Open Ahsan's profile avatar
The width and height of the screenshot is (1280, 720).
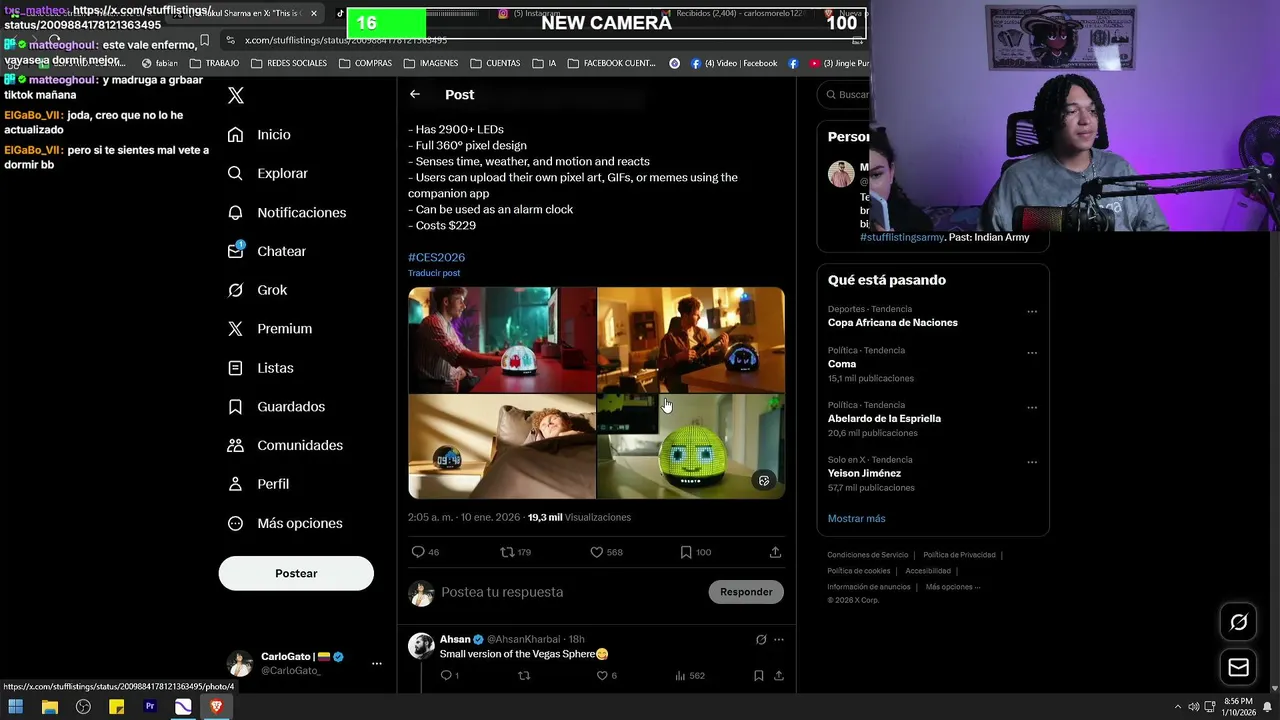click(x=421, y=645)
